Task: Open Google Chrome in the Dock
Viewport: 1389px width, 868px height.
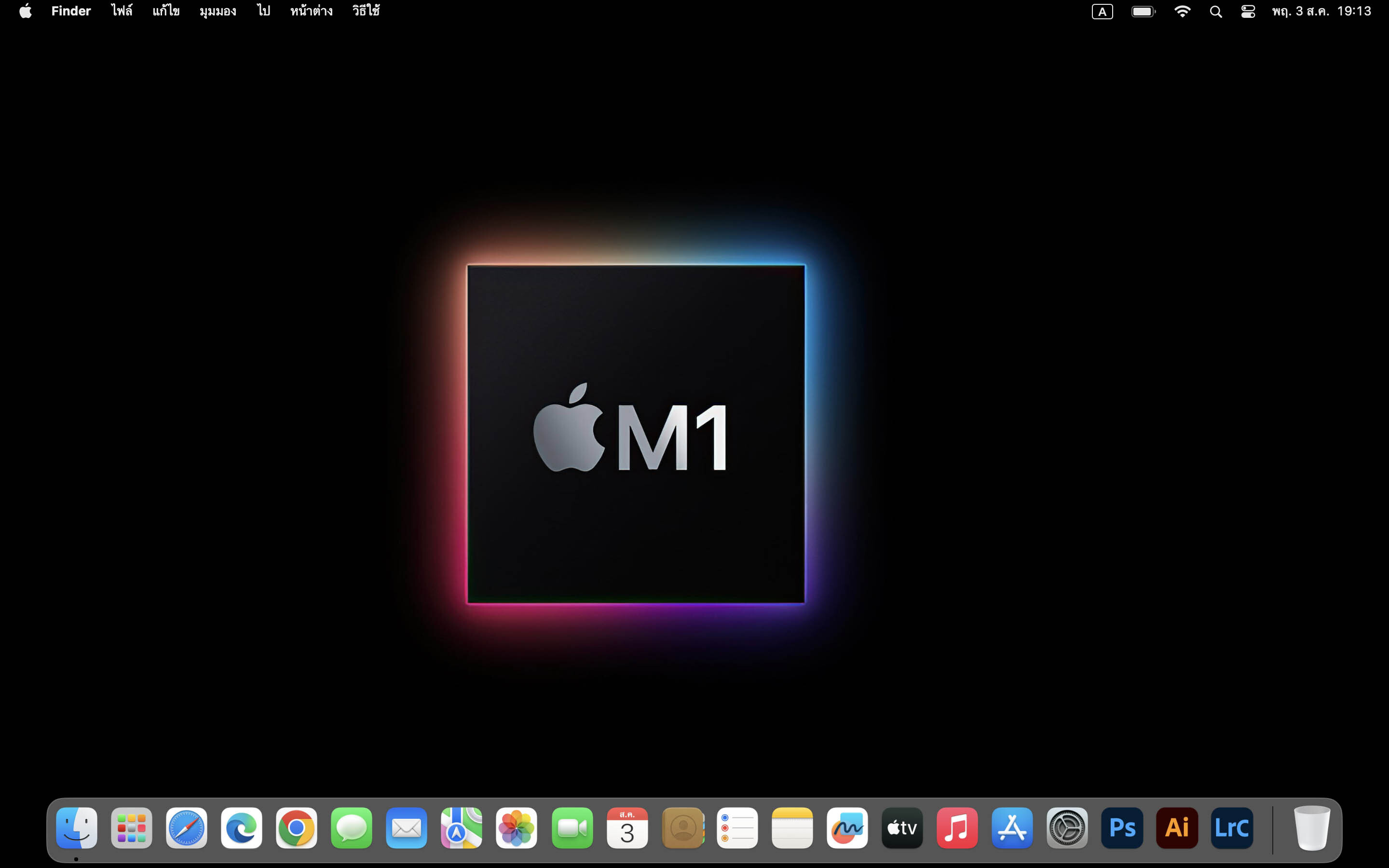Action: tap(297, 828)
